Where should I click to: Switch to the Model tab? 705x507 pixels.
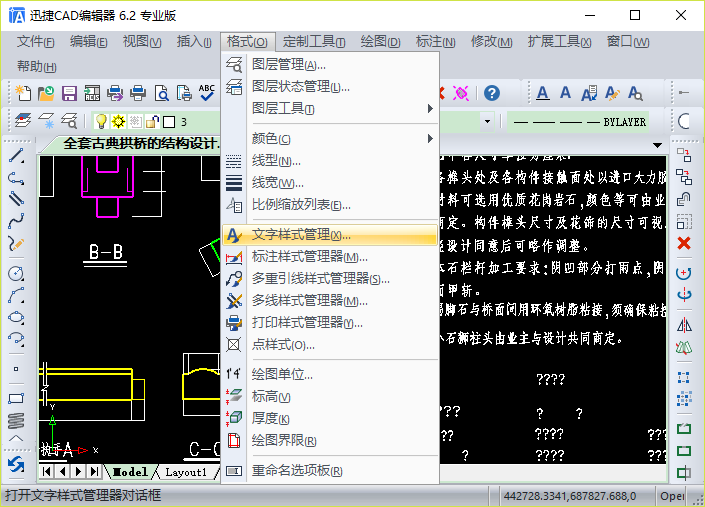130,472
